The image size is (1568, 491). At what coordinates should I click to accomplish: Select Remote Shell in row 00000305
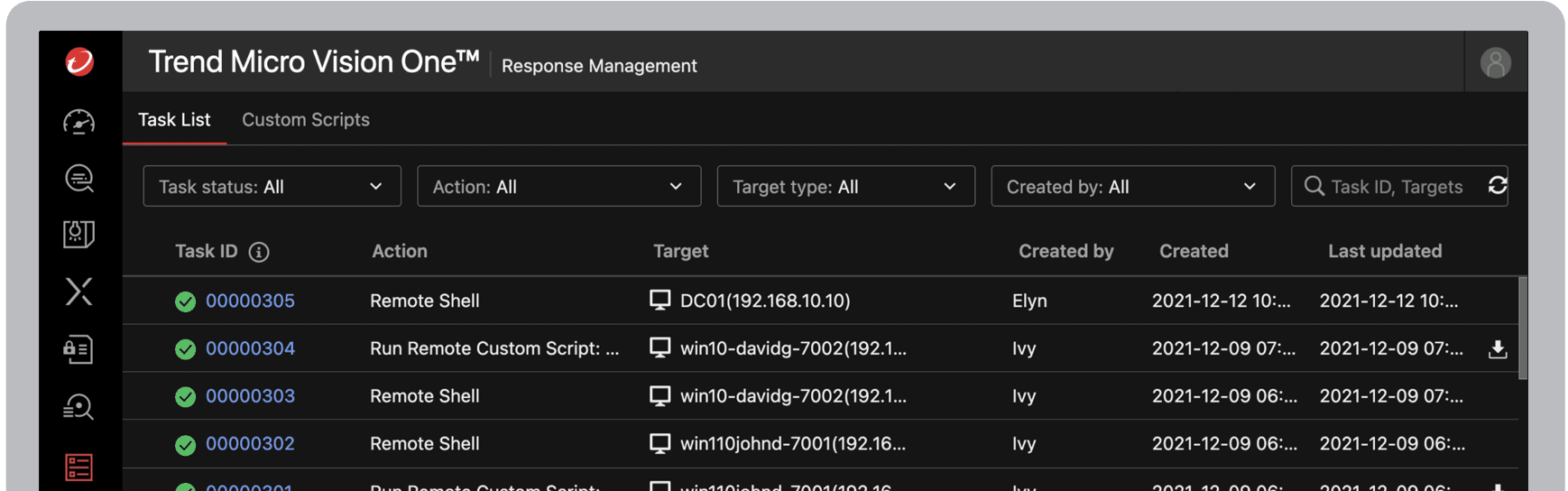click(425, 301)
